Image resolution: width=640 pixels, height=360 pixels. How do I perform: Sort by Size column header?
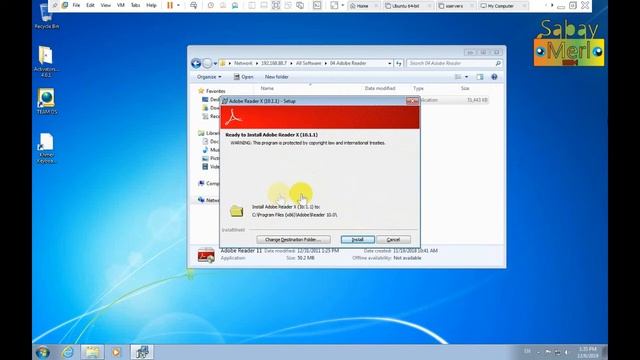465,88
